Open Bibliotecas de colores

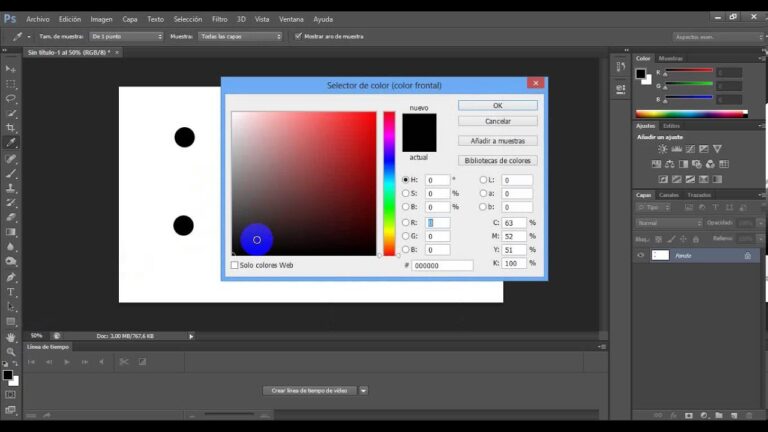click(498, 160)
